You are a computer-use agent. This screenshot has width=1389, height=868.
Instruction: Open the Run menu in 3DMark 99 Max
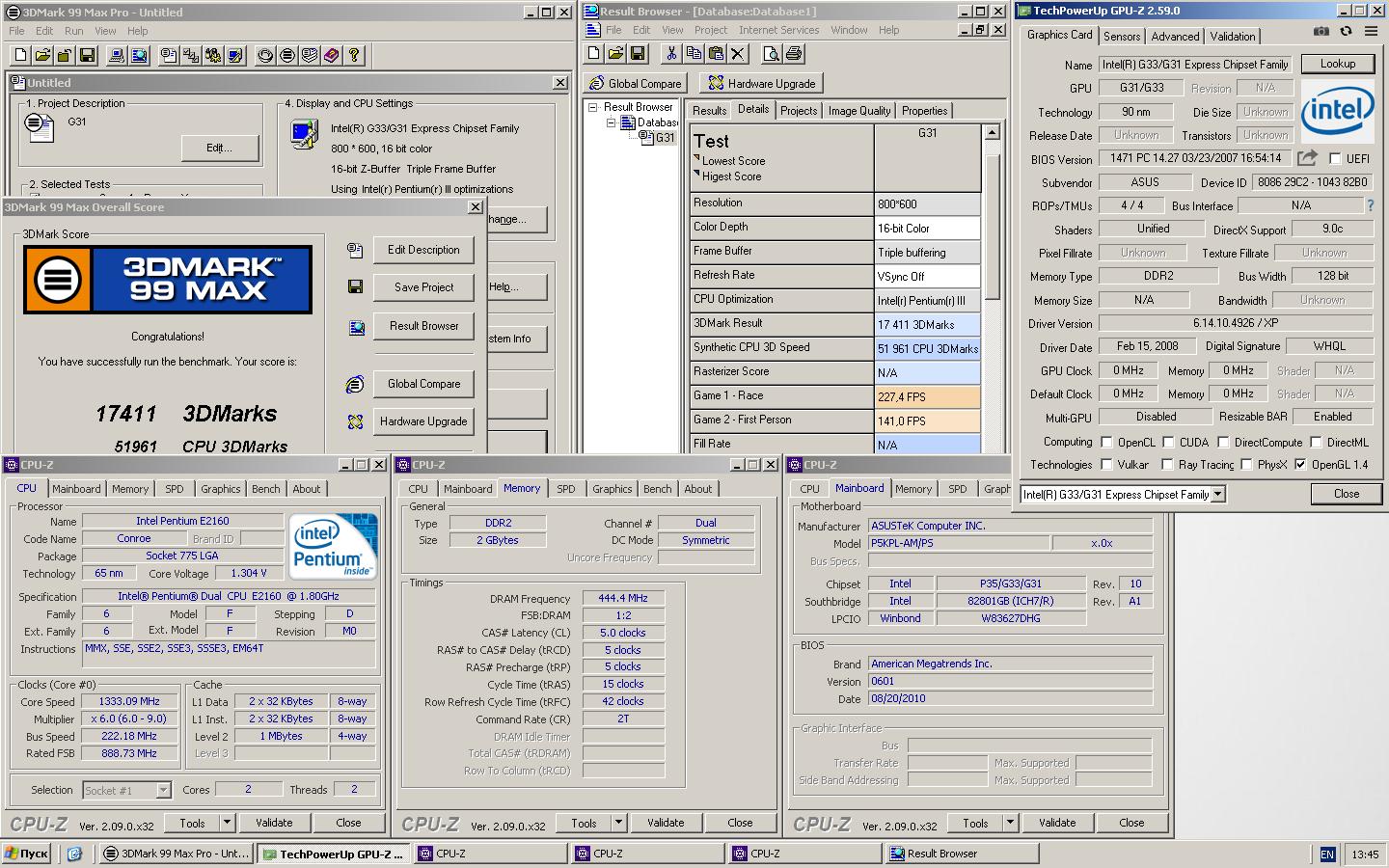(73, 31)
